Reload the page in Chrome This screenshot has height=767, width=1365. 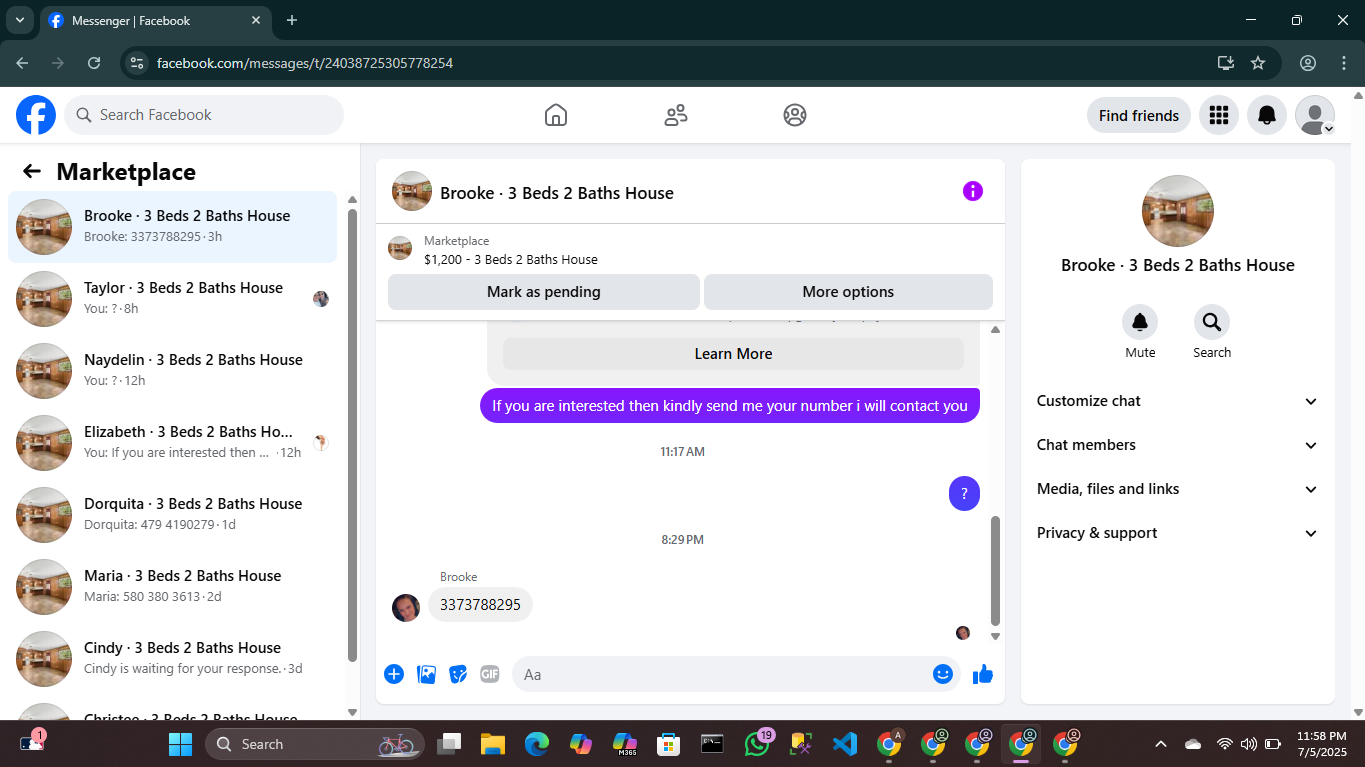pyautogui.click(x=94, y=63)
